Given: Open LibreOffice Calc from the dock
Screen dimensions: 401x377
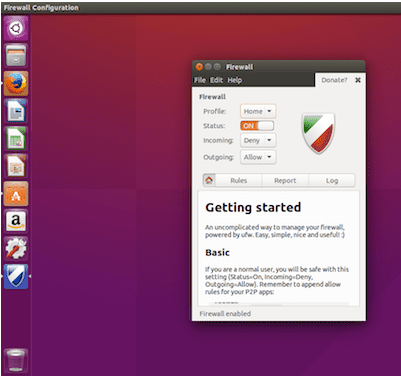Looking at the screenshot, I should 16,139.
